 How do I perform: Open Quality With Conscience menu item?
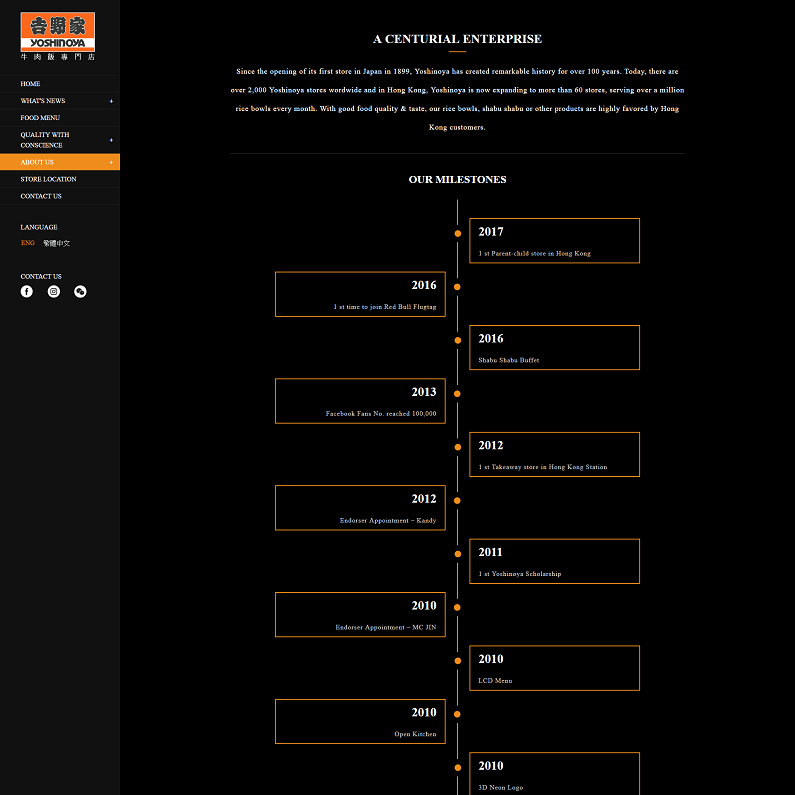pos(60,140)
